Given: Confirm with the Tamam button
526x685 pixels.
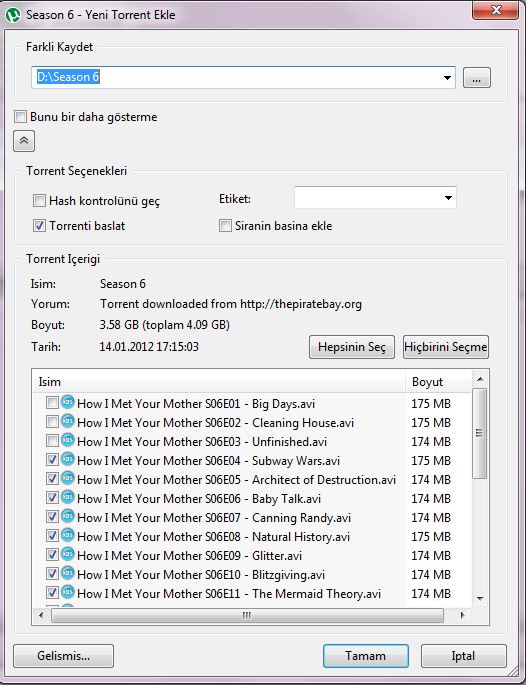Looking at the screenshot, I should point(366,656).
